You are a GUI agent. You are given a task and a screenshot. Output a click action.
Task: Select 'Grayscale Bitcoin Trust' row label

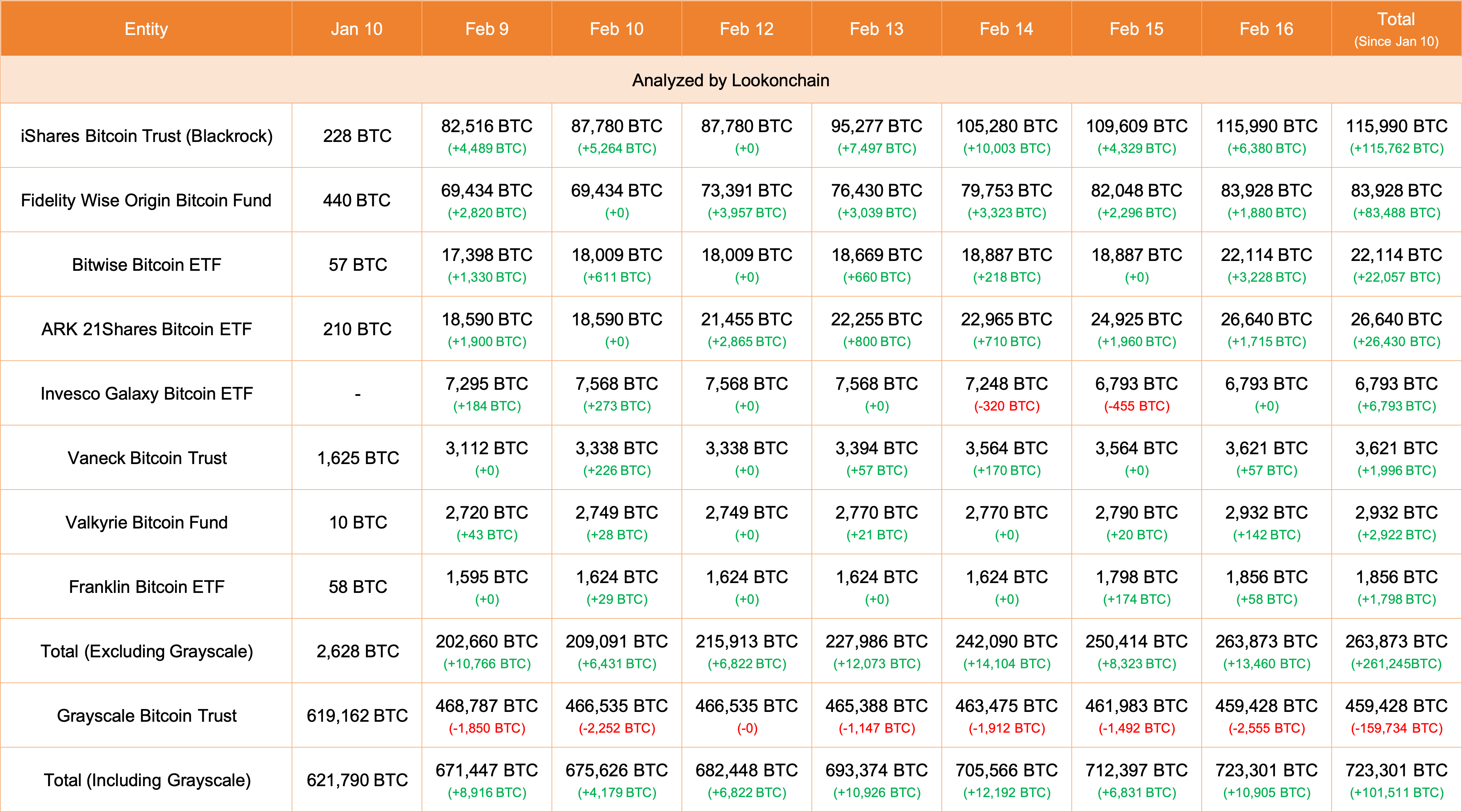coord(146,716)
